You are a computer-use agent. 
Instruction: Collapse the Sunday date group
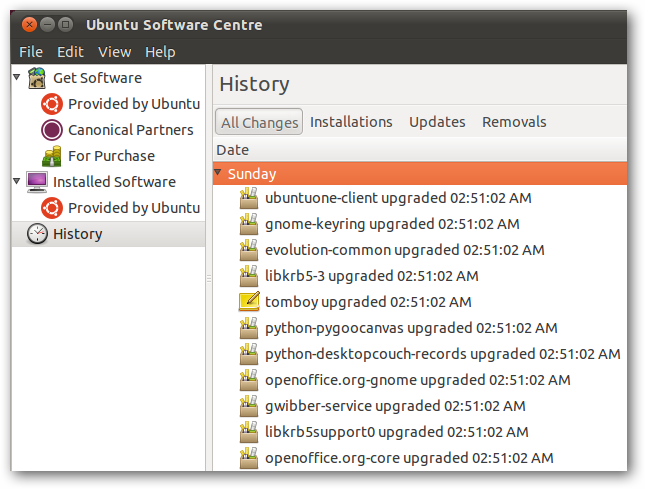pos(218,172)
